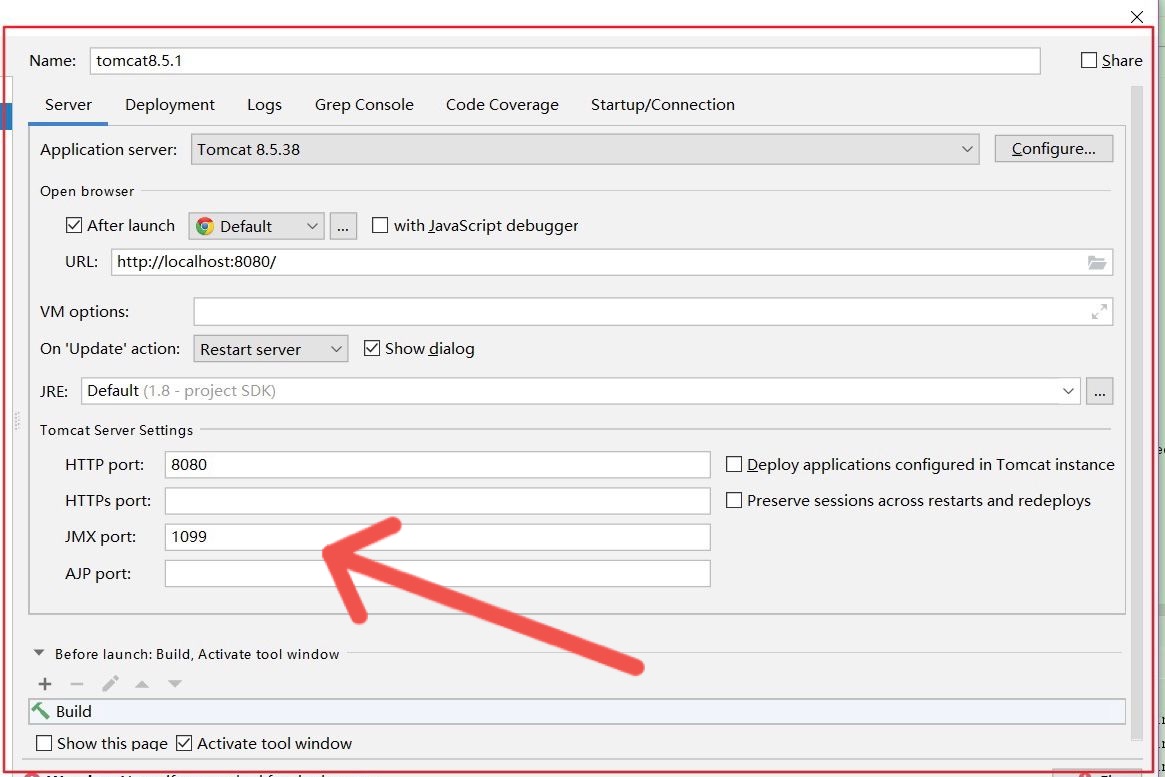This screenshot has width=1165, height=777.
Task: Toggle the Share checkbox
Action: point(1088,60)
